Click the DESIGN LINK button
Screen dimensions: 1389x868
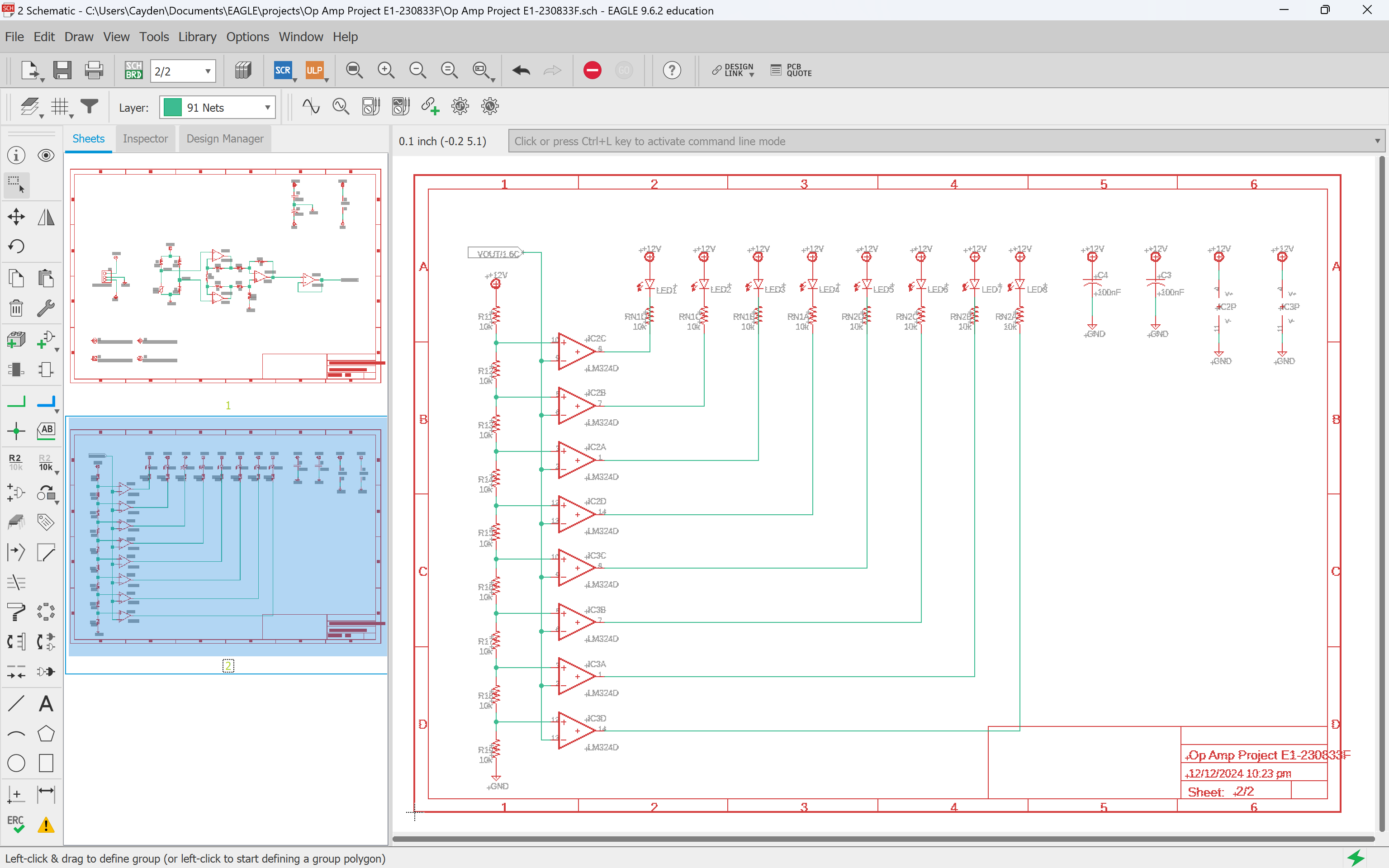coord(733,71)
